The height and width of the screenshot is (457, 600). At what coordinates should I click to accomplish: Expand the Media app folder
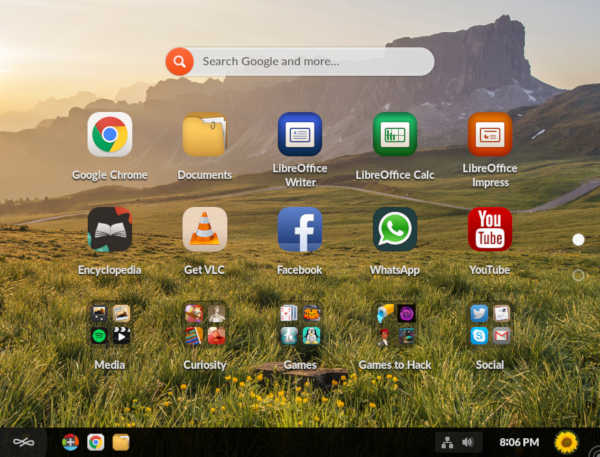109,324
